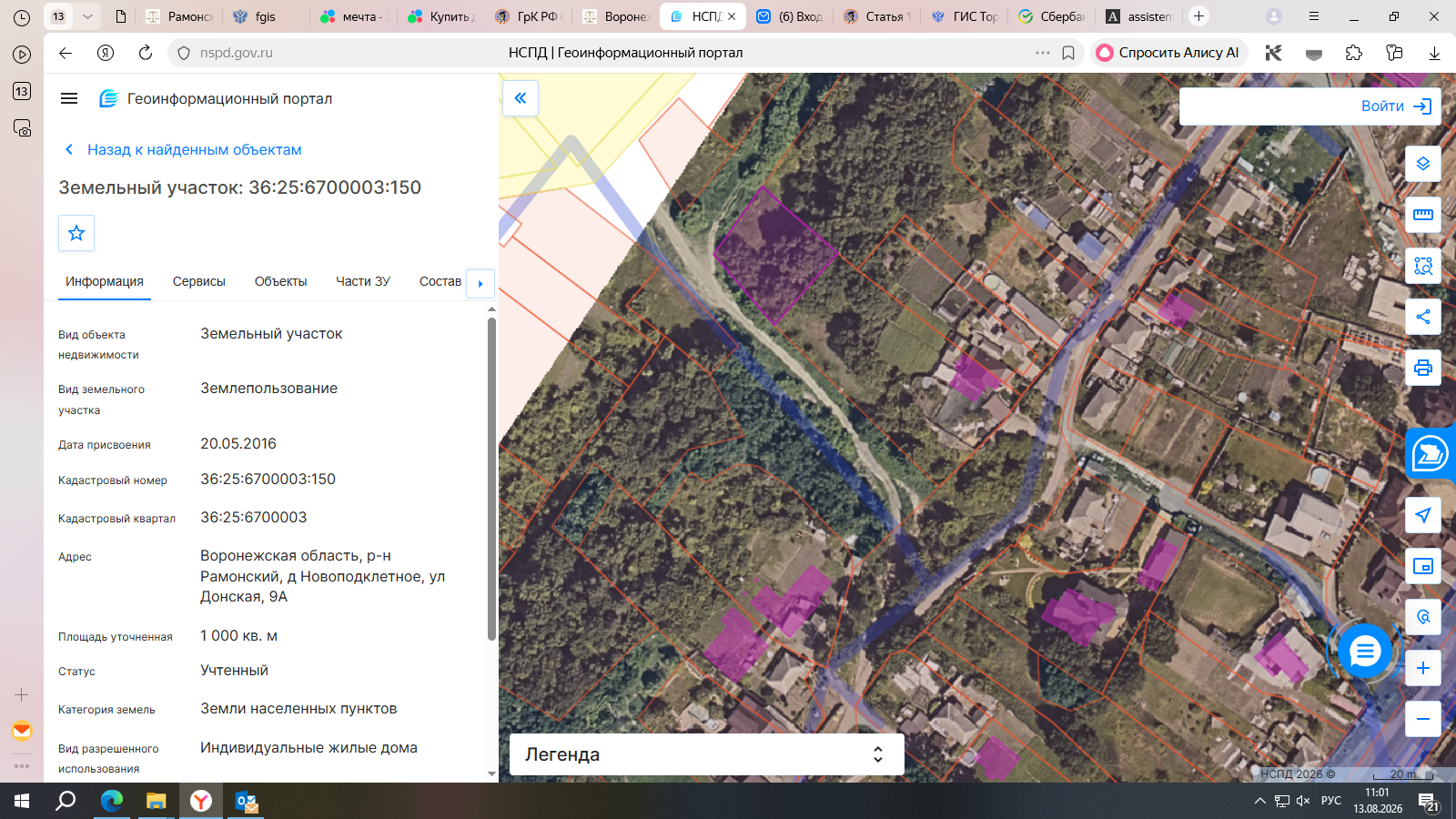Open the chat support bubble
The height and width of the screenshot is (819, 1456).
tap(1365, 651)
